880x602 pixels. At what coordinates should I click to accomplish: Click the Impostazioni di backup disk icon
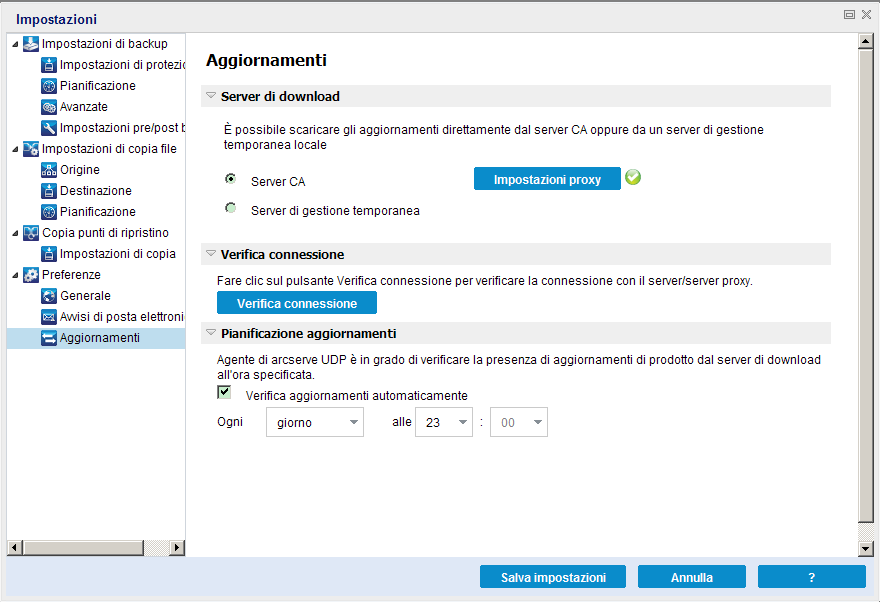(x=31, y=44)
